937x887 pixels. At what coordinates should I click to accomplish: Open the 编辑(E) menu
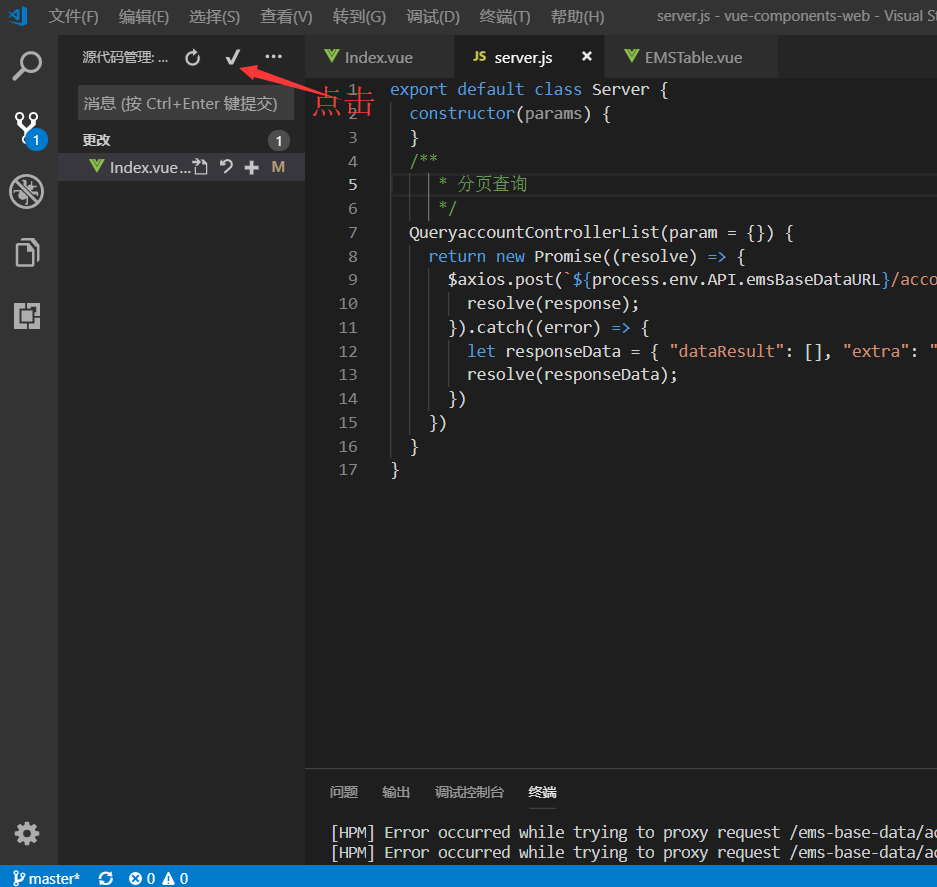(144, 16)
